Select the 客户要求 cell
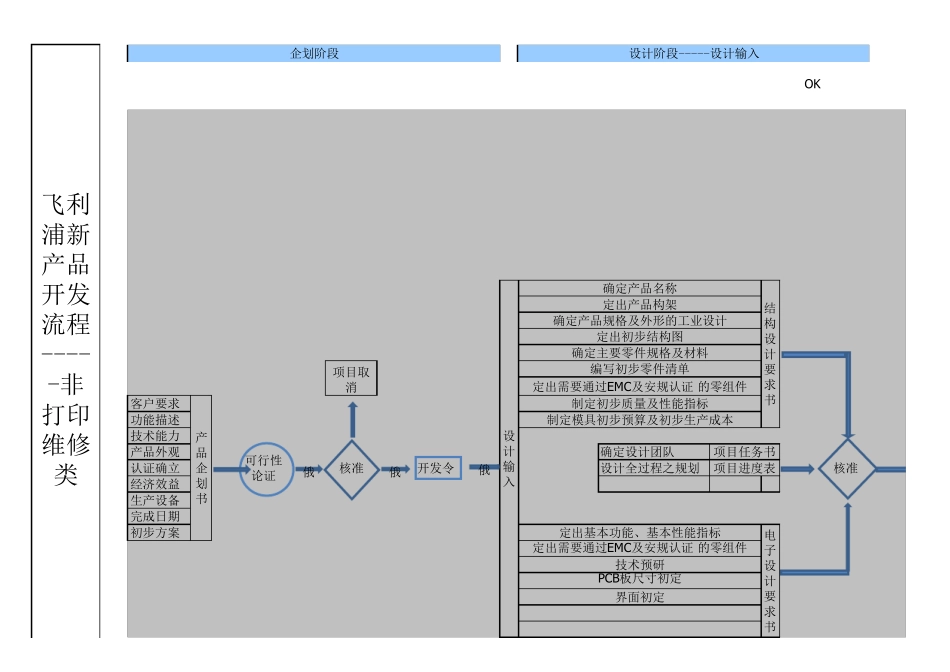The image size is (950, 672). click(159, 404)
